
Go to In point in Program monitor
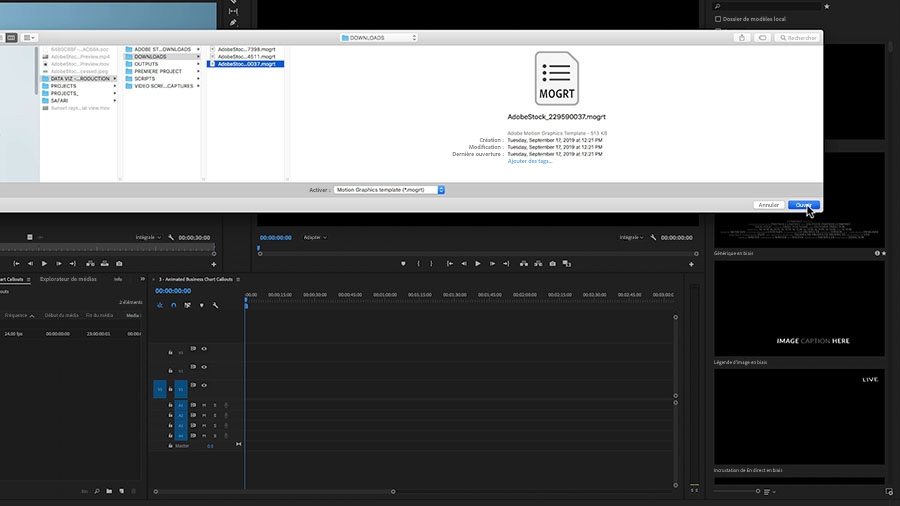pyautogui.click(x=450, y=264)
